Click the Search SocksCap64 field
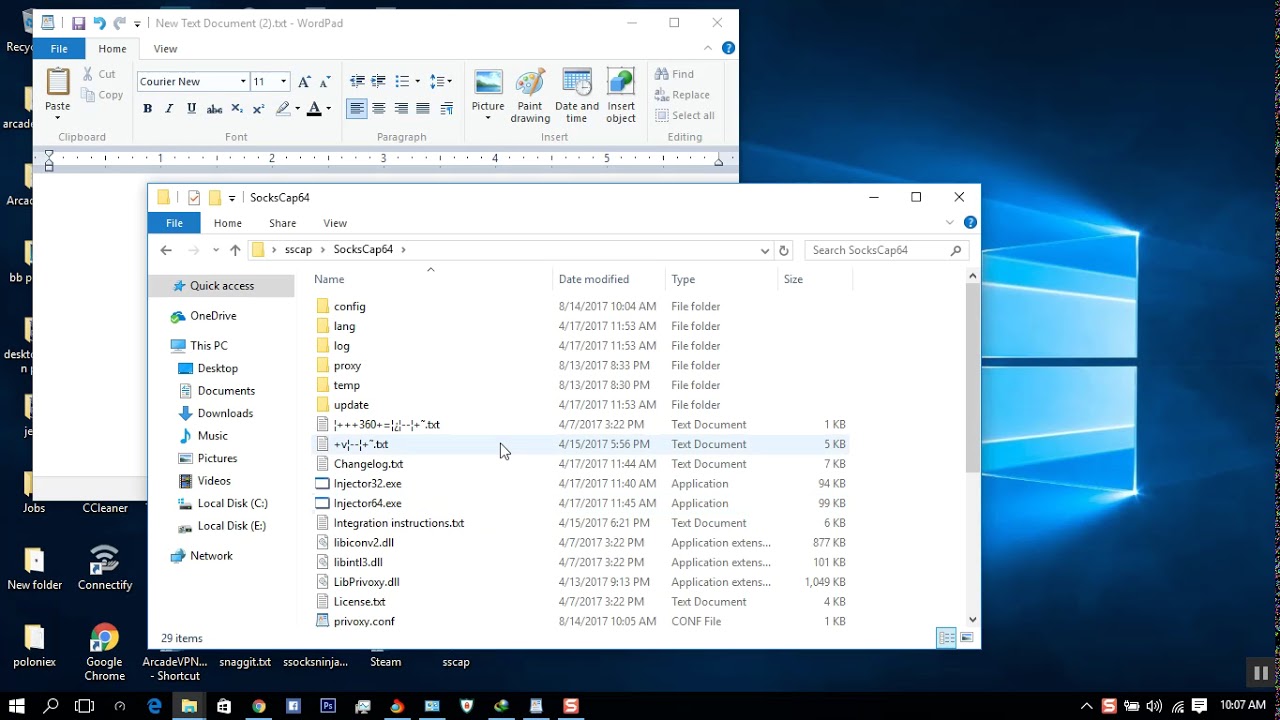Image resolution: width=1280 pixels, height=720 pixels. pos(887,250)
